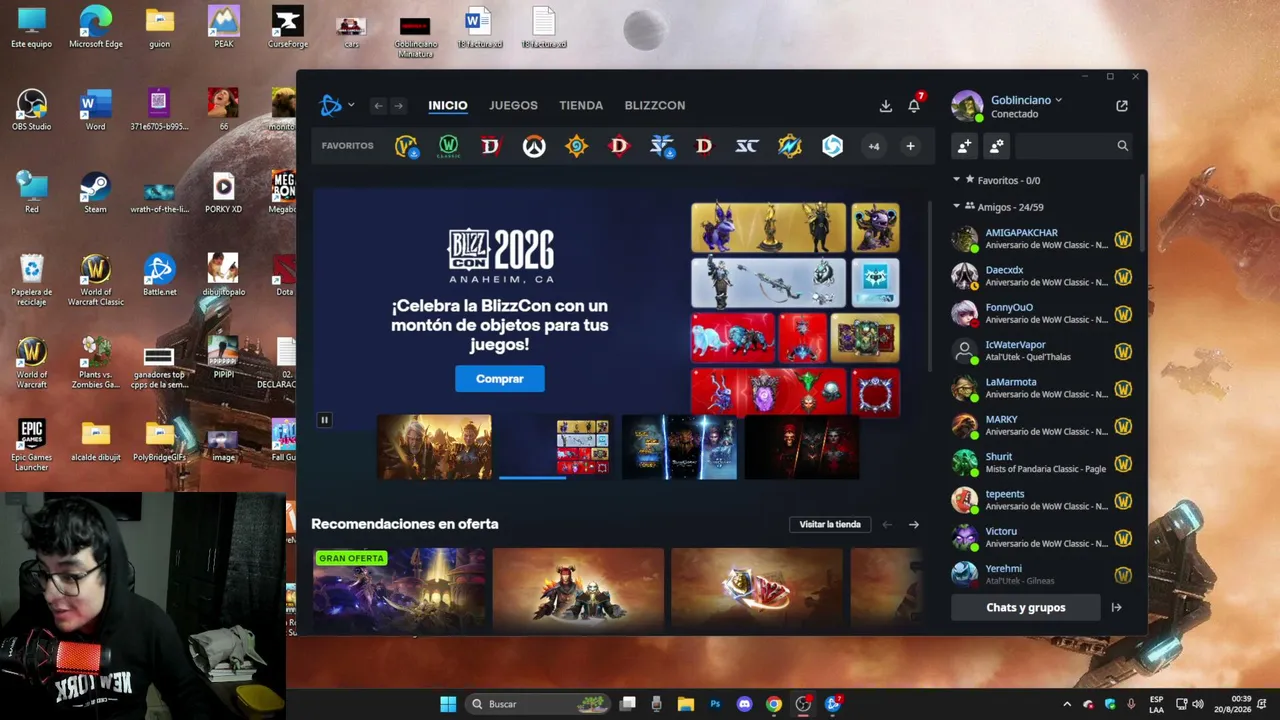Open World of Warcraft from the favorites bar
1280x720 pixels.
coord(406,146)
